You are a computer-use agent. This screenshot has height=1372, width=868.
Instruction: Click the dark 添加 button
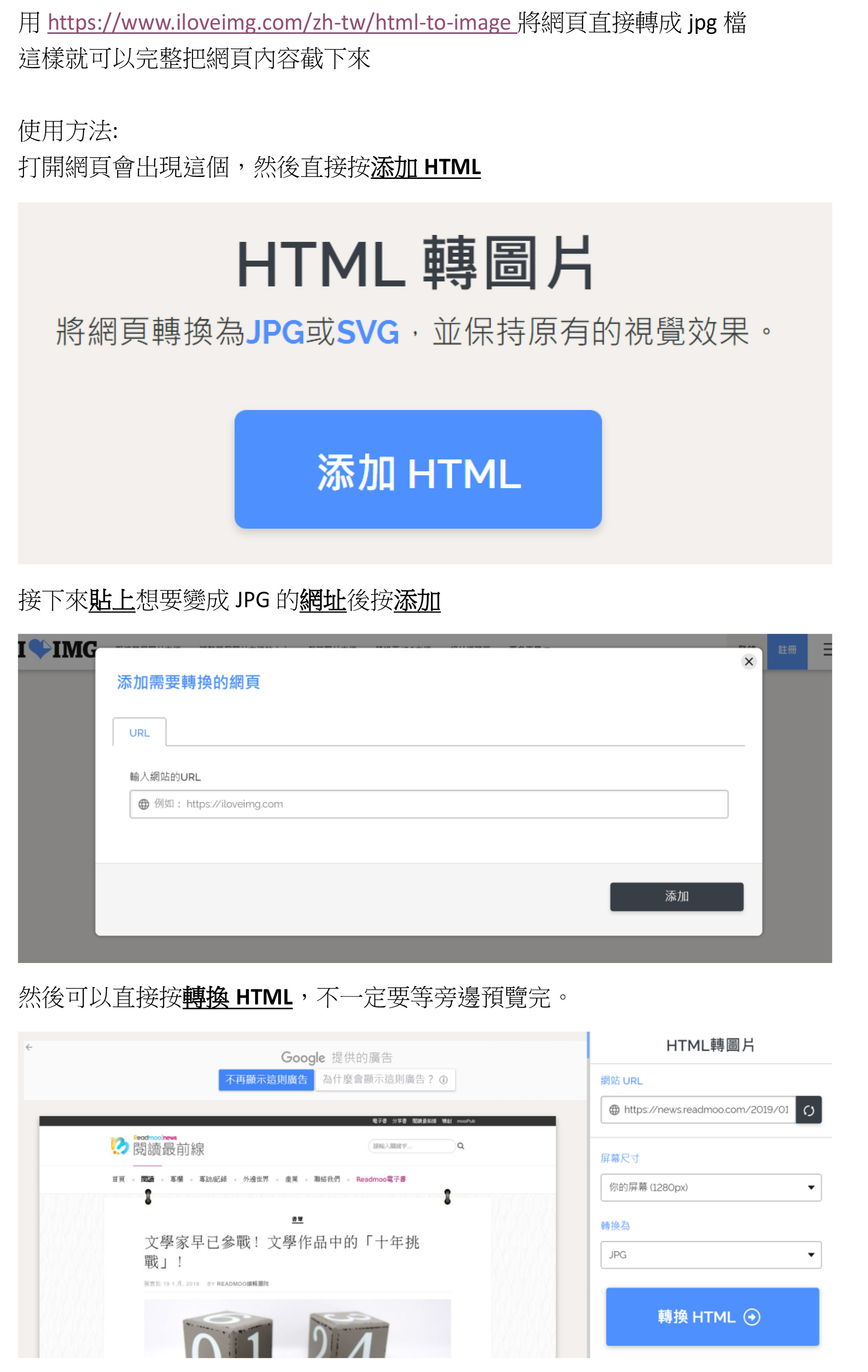tap(677, 896)
